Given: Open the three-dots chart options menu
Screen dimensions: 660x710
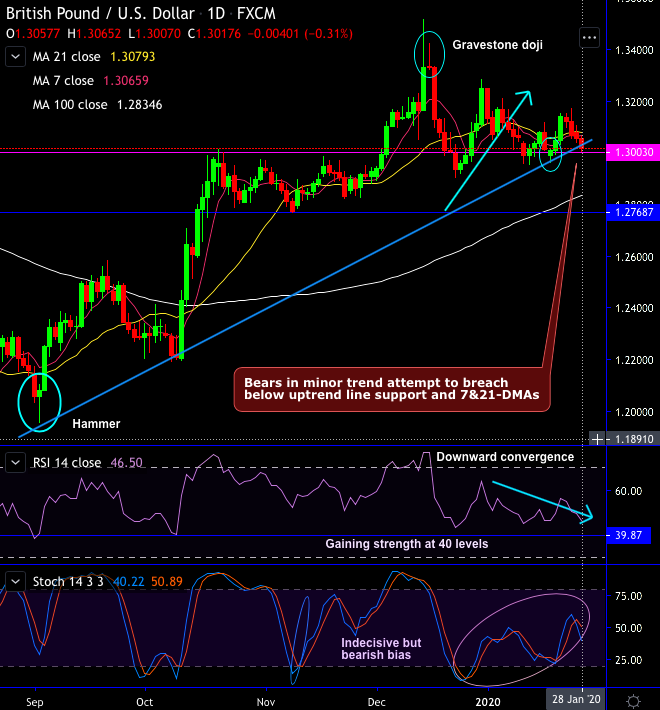Looking at the screenshot, I should tap(589, 38).
